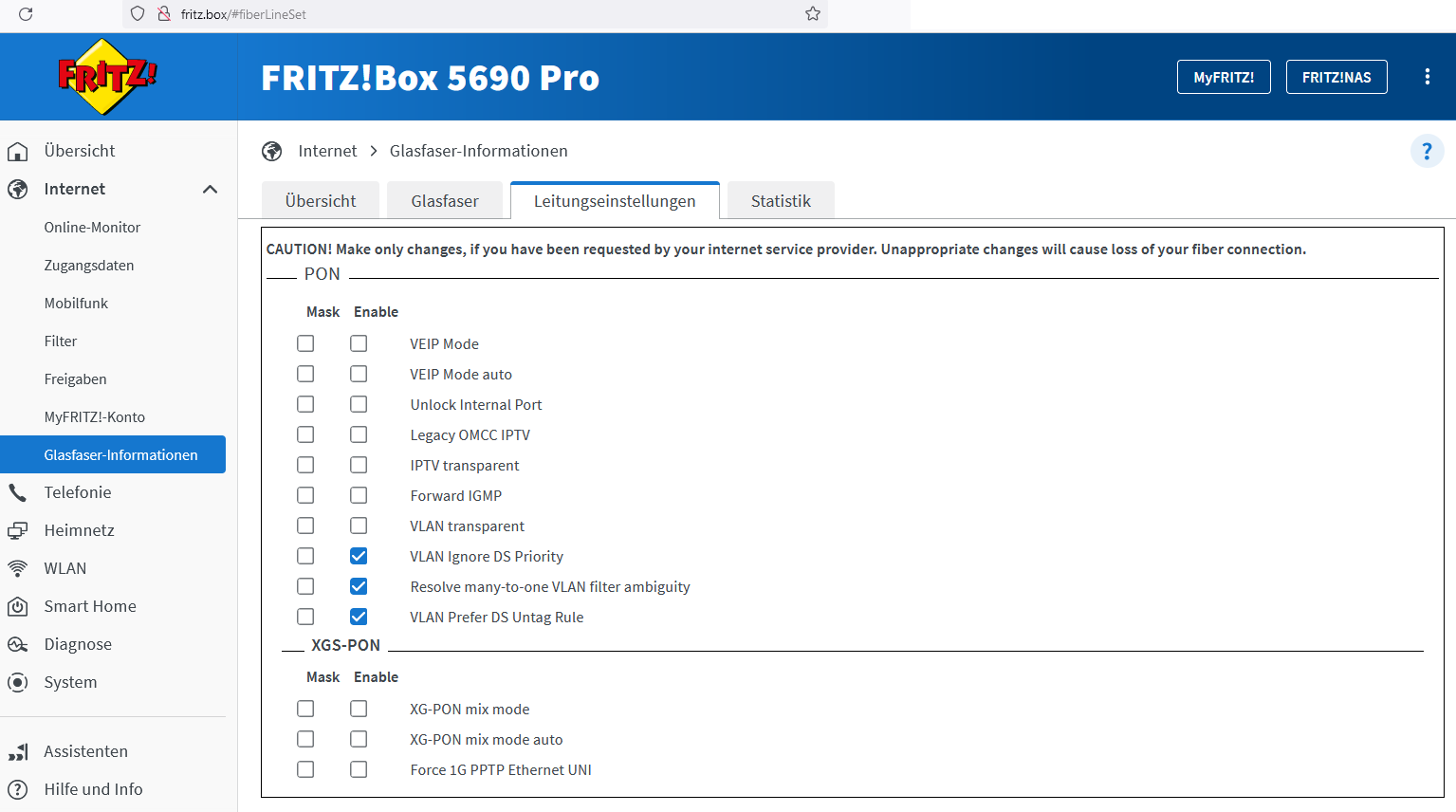This screenshot has width=1456, height=812.
Task: Enable XG-PON mix mode checkbox
Action: pyautogui.click(x=359, y=709)
